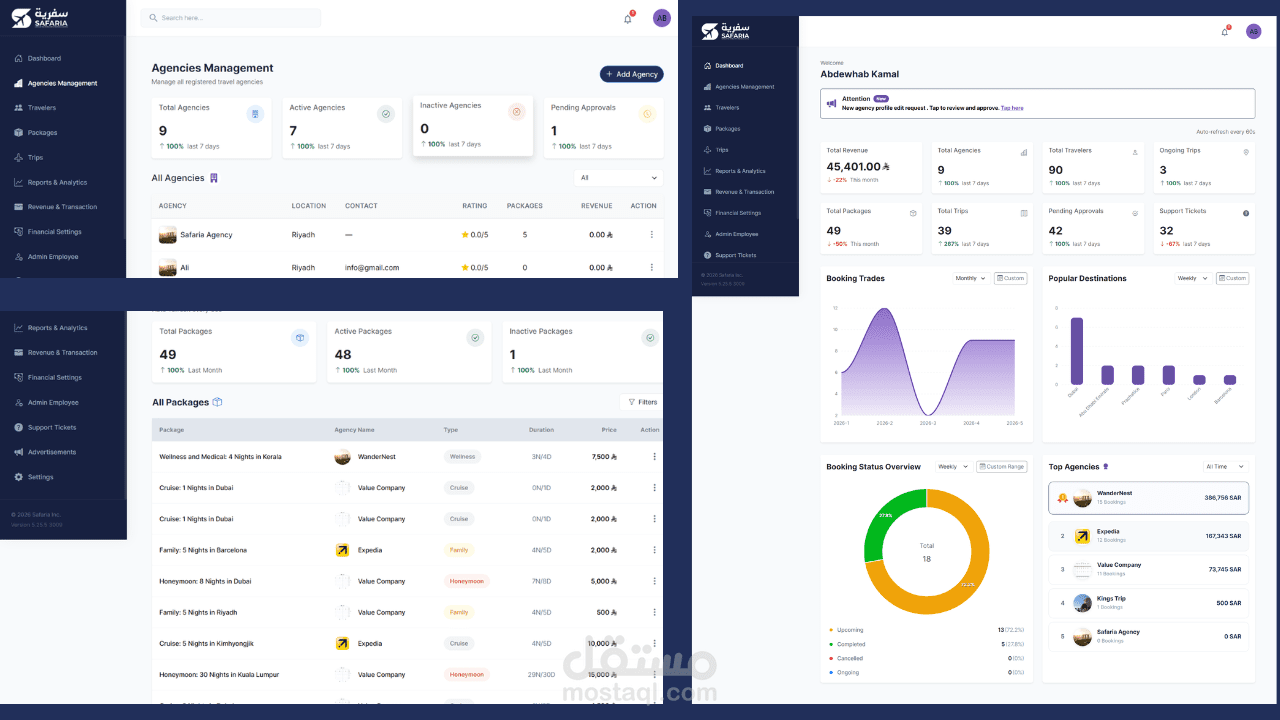Click the Duration column header in packages table

click(541, 430)
